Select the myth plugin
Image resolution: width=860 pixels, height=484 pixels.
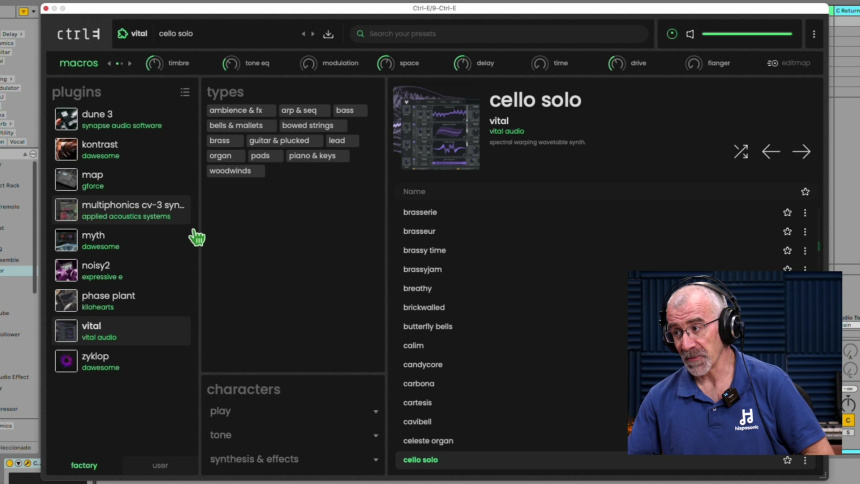point(121,240)
